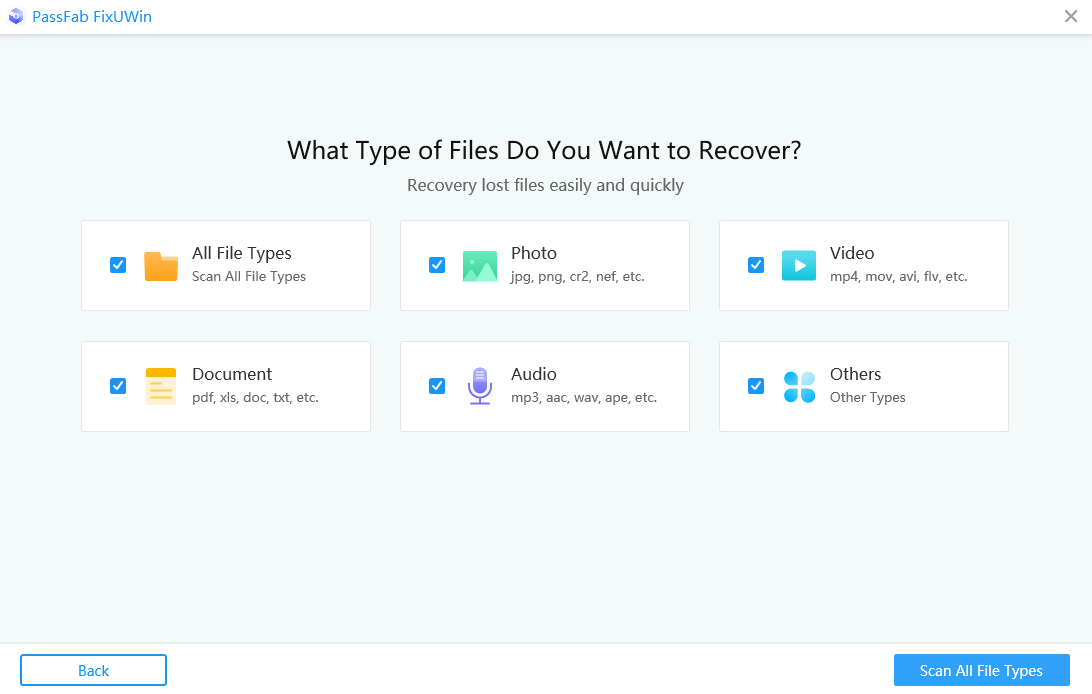The width and height of the screenshot is (1092, 694).
Task: Start scan with Scan All File Types button
Action: pyautogui.click(x=981, y=670)
